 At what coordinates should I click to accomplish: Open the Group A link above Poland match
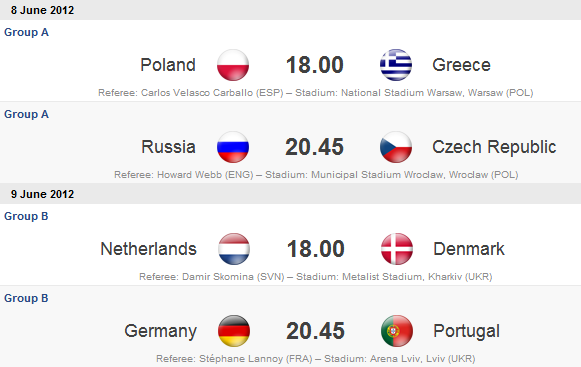pos(26,32)
